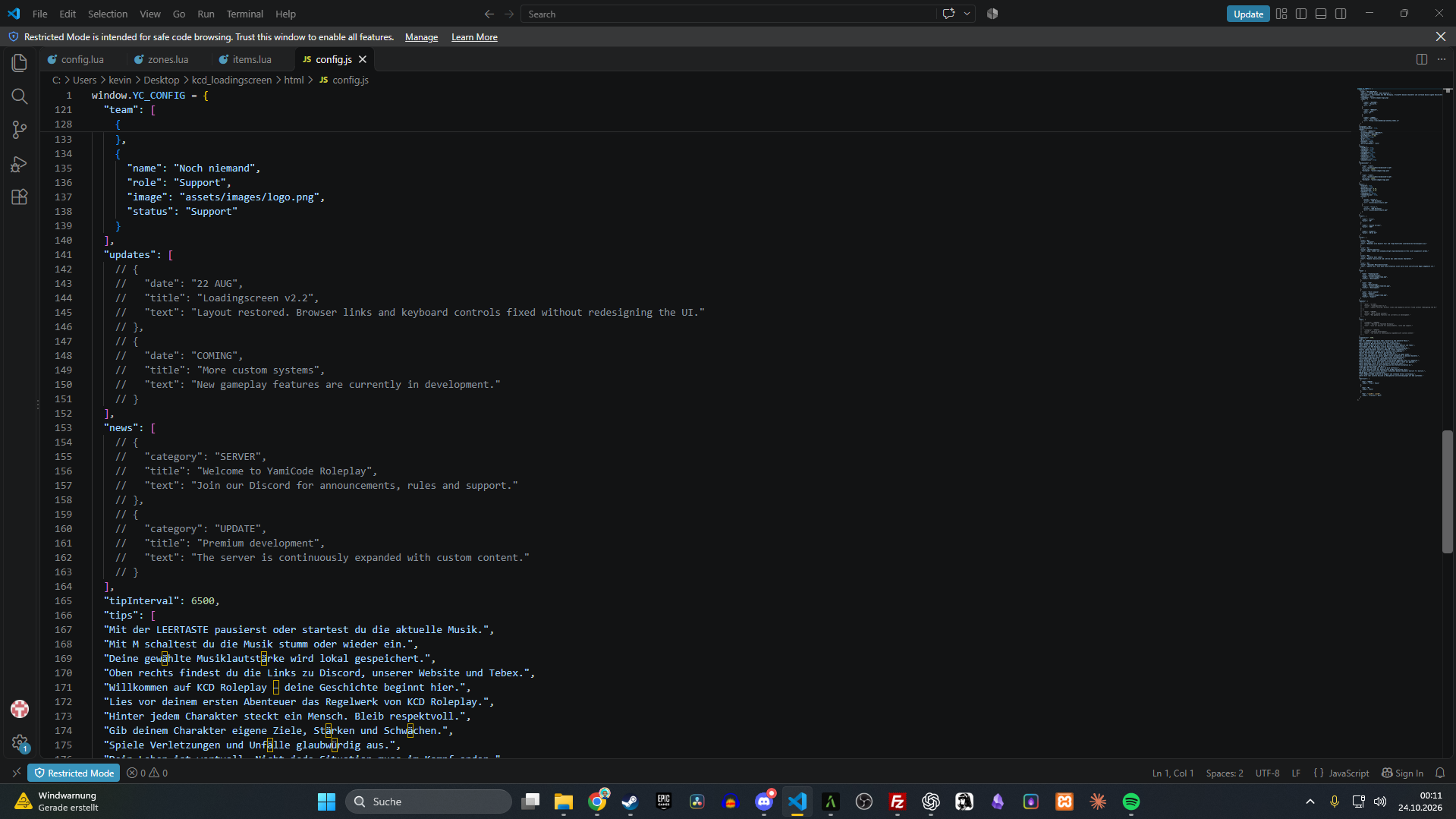Change end of line sequence LF
Viewport: 1456px width, 819px height.
coord(1296,773)
